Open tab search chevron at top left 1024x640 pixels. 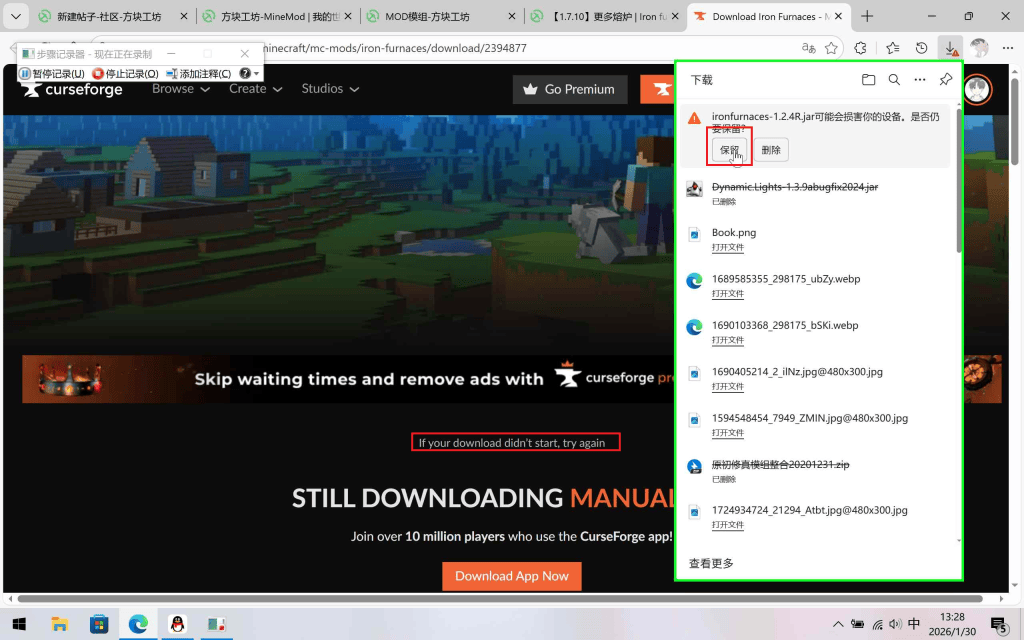click(15, 16)
